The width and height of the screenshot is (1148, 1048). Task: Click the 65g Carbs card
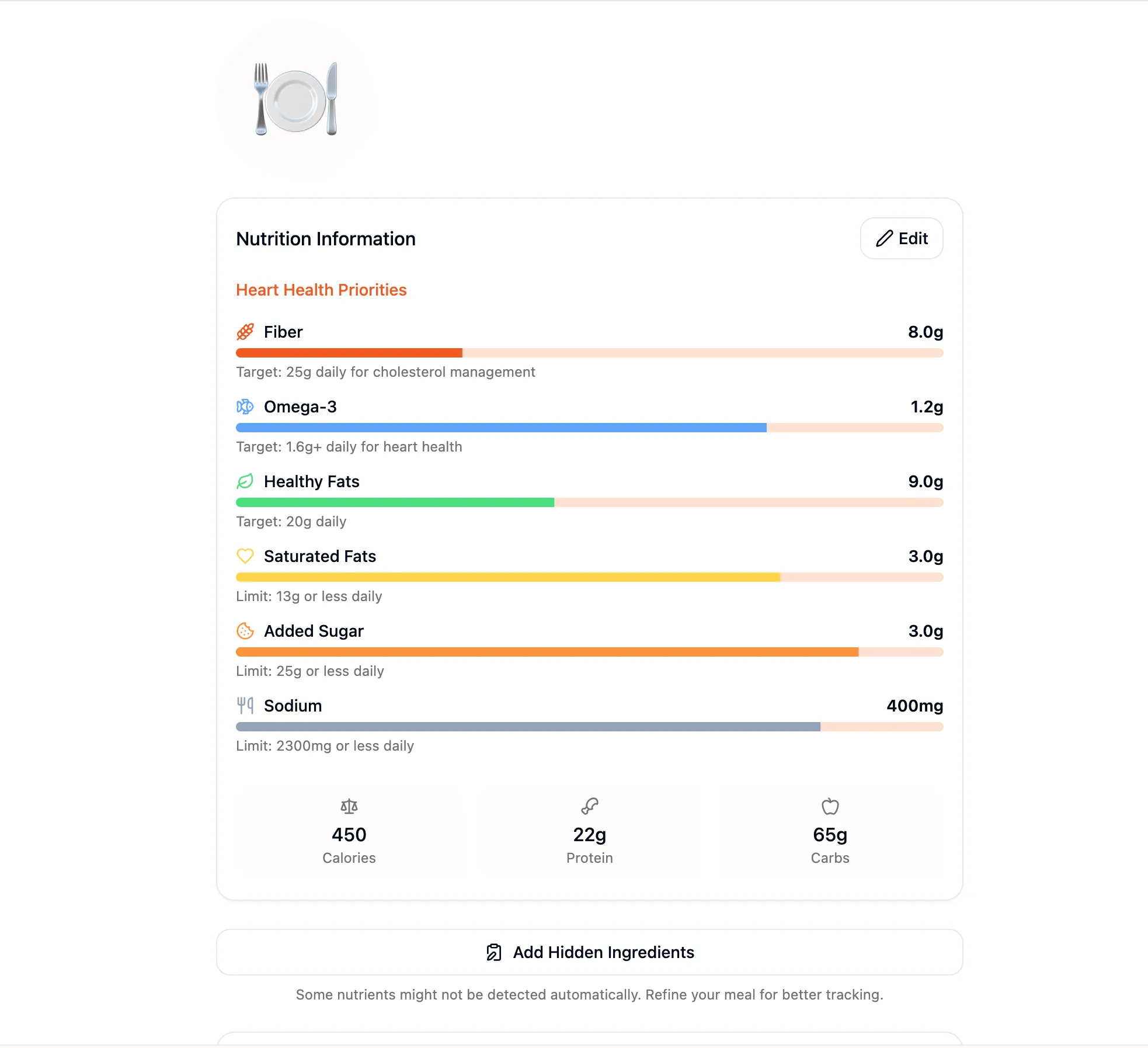[x=830, y=831]
